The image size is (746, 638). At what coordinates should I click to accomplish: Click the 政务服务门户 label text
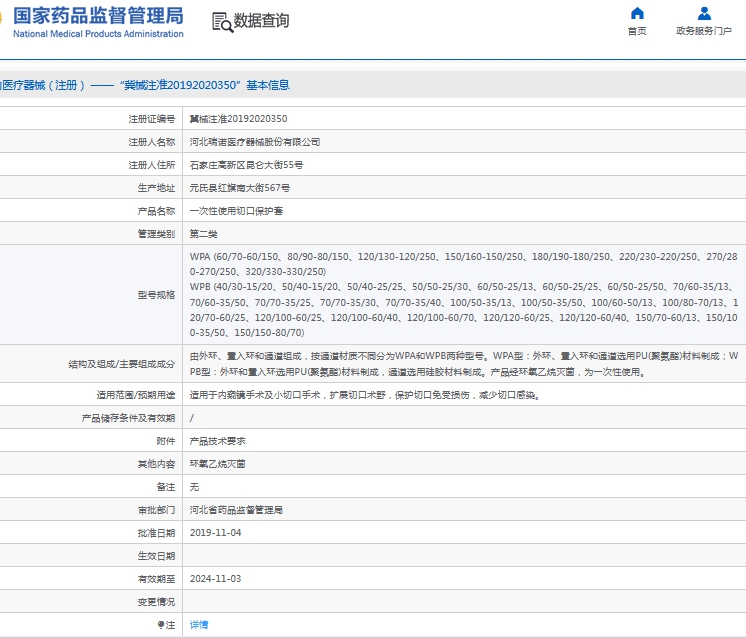tap(704, 31)
